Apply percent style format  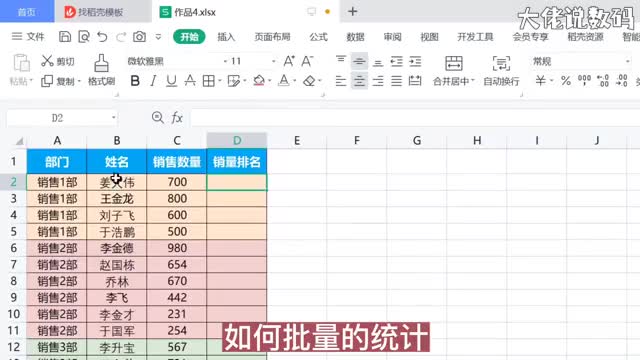click(x=566, y=81)
